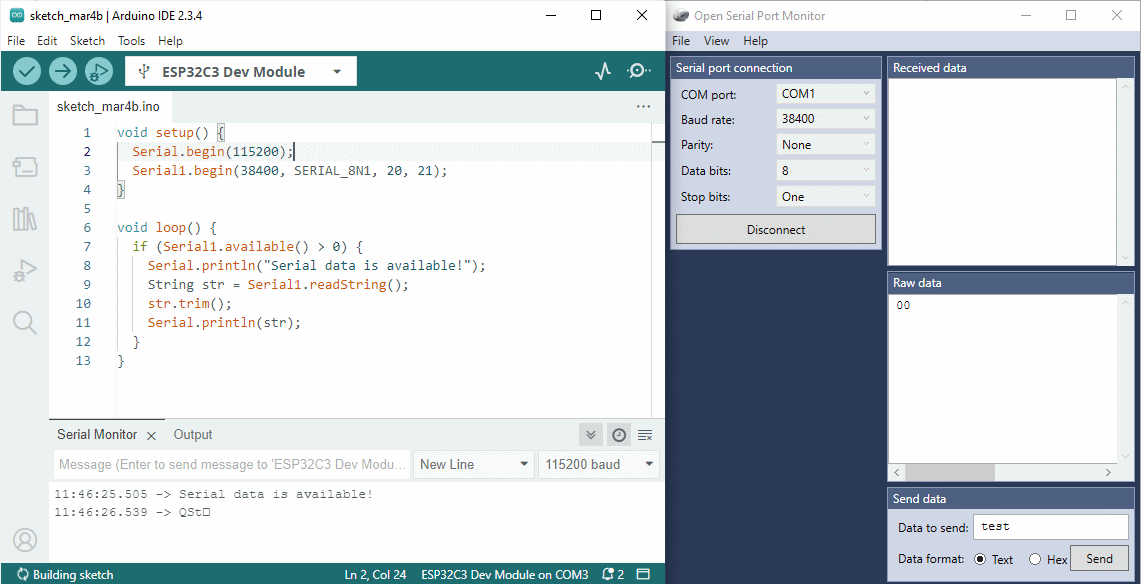This screenshot has width=1141, height=584.
Task: Open the Boards Manager sidebar icon
Action: (25, 167)
